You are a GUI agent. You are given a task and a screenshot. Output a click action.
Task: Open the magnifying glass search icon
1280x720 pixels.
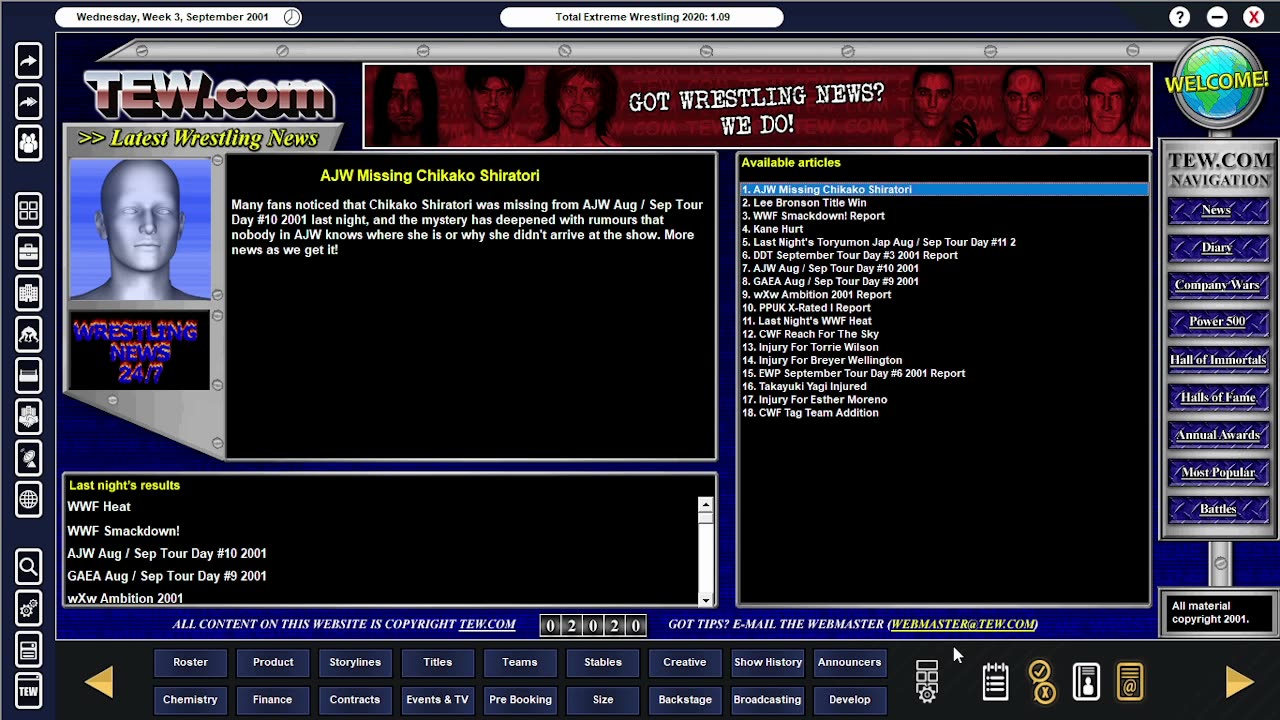(x=28, y=567)
